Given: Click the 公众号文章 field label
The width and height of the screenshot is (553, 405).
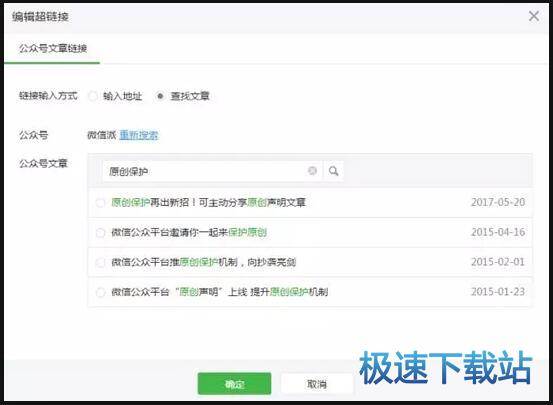Looking at the screenshot, I should coord(43,163).
